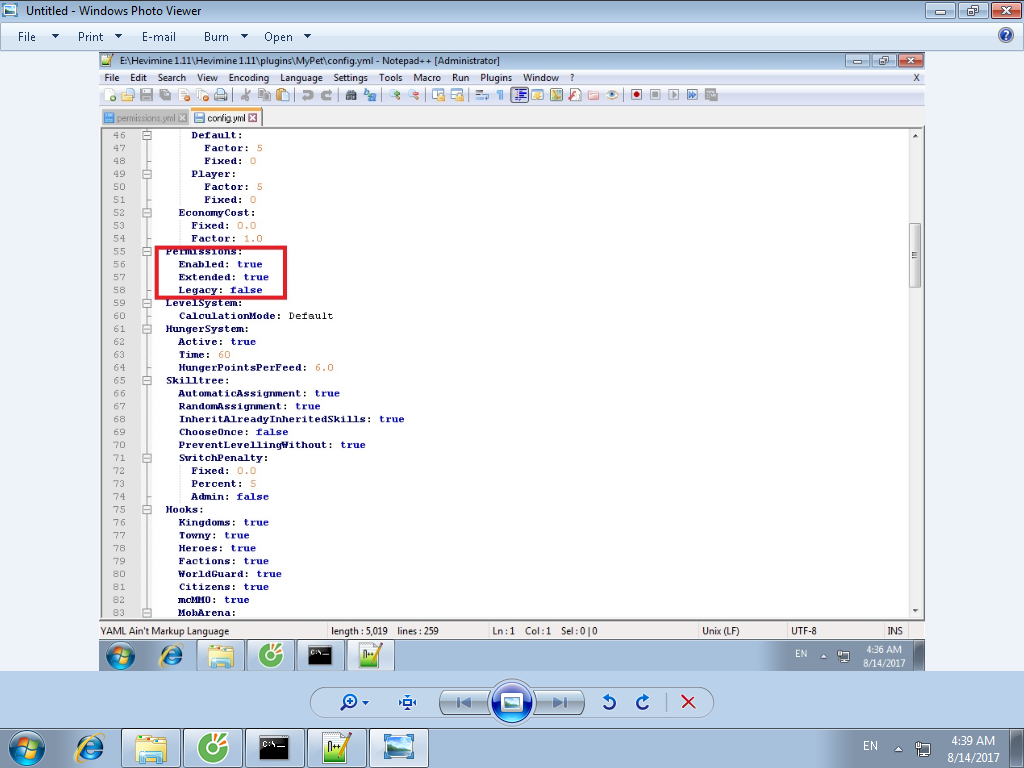This screenshot has width=1024, height=768.
Task: Open Windows Photo Viewer help
Action: pyautogui.click(x=1006, y=35)
